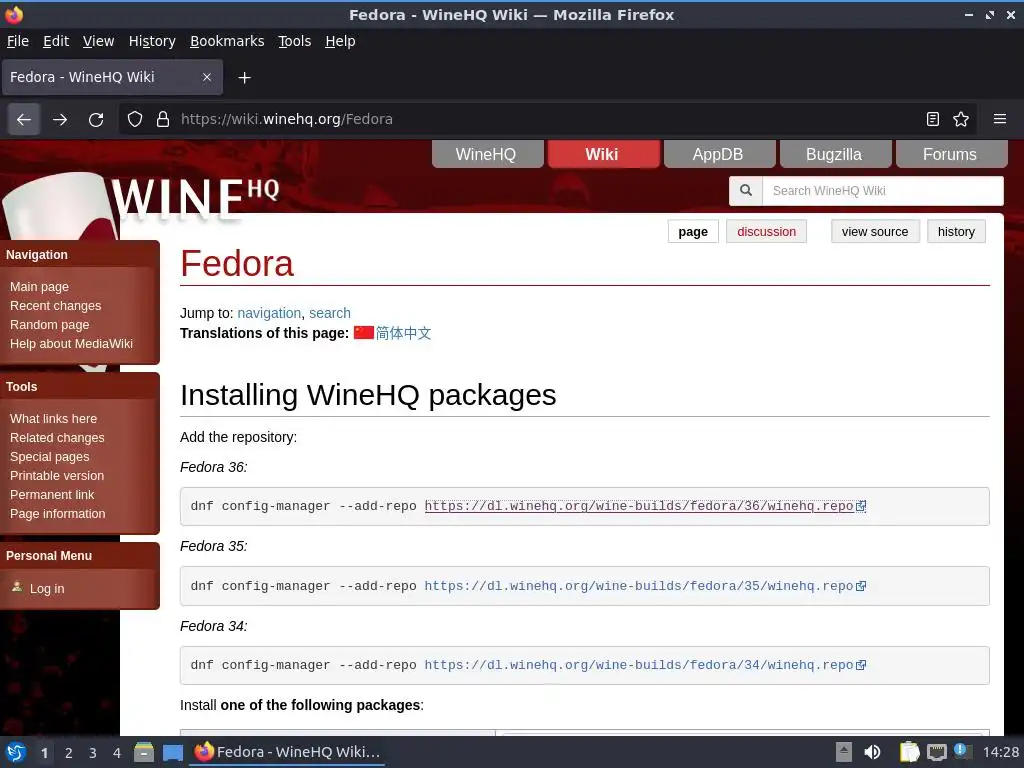Open the clipboard manager tray icon

[x=909, y=752]
